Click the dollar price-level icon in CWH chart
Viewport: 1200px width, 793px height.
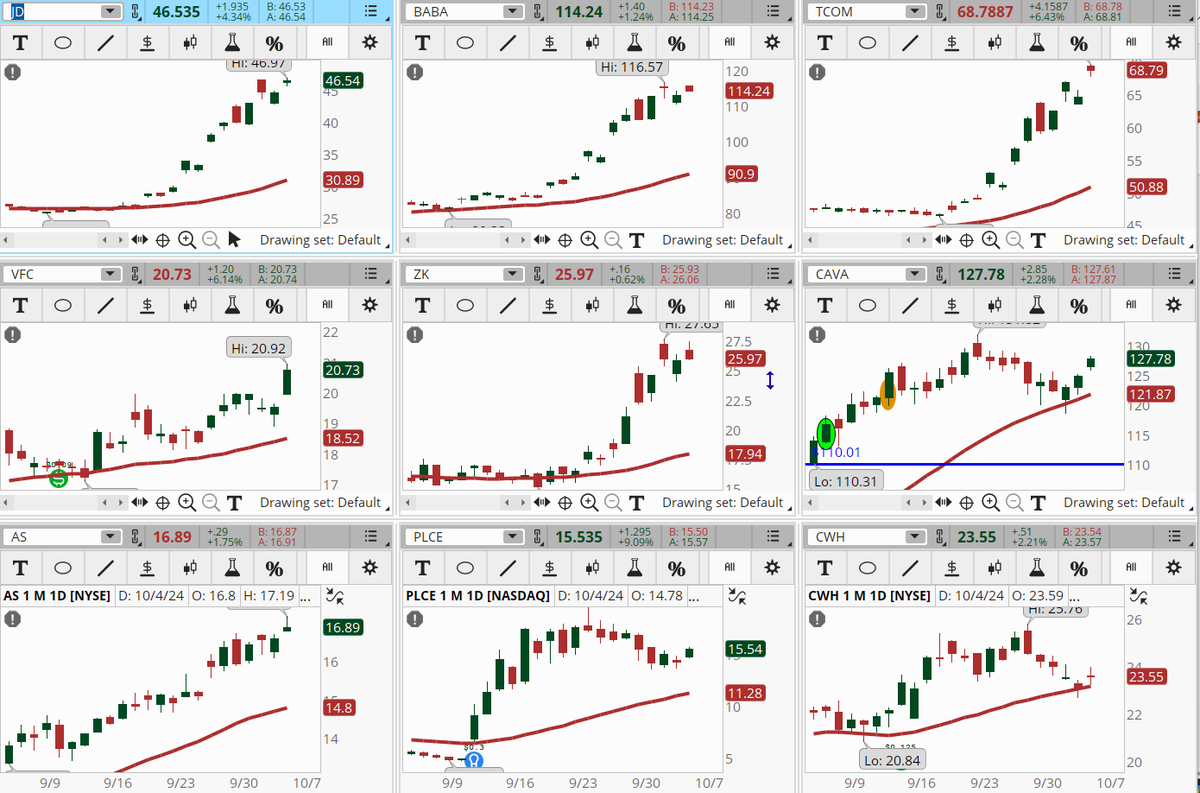point(951,568)
